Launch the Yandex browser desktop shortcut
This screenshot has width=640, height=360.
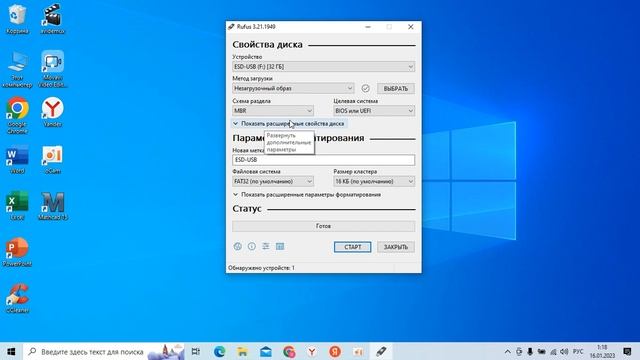click(x=53, y=112)
